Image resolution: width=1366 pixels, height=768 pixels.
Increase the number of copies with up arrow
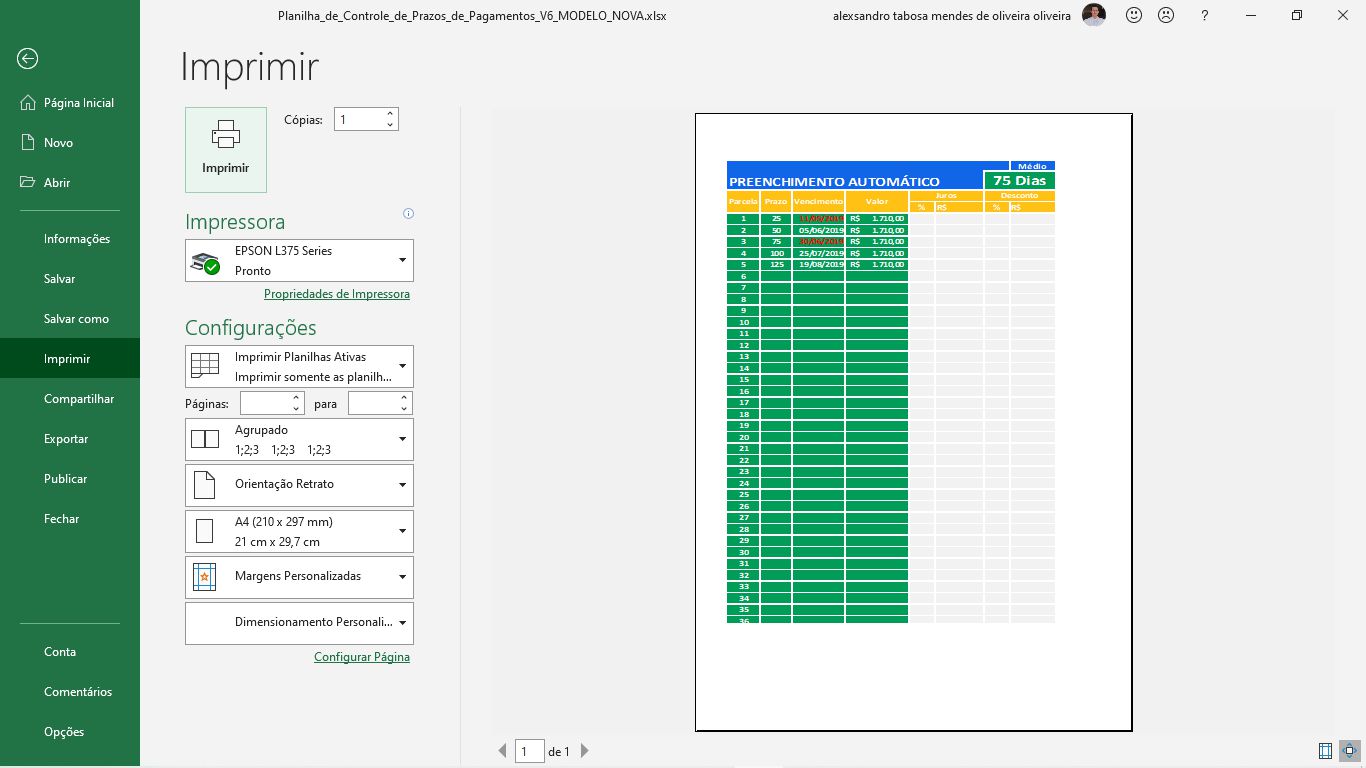pos(390,113)
